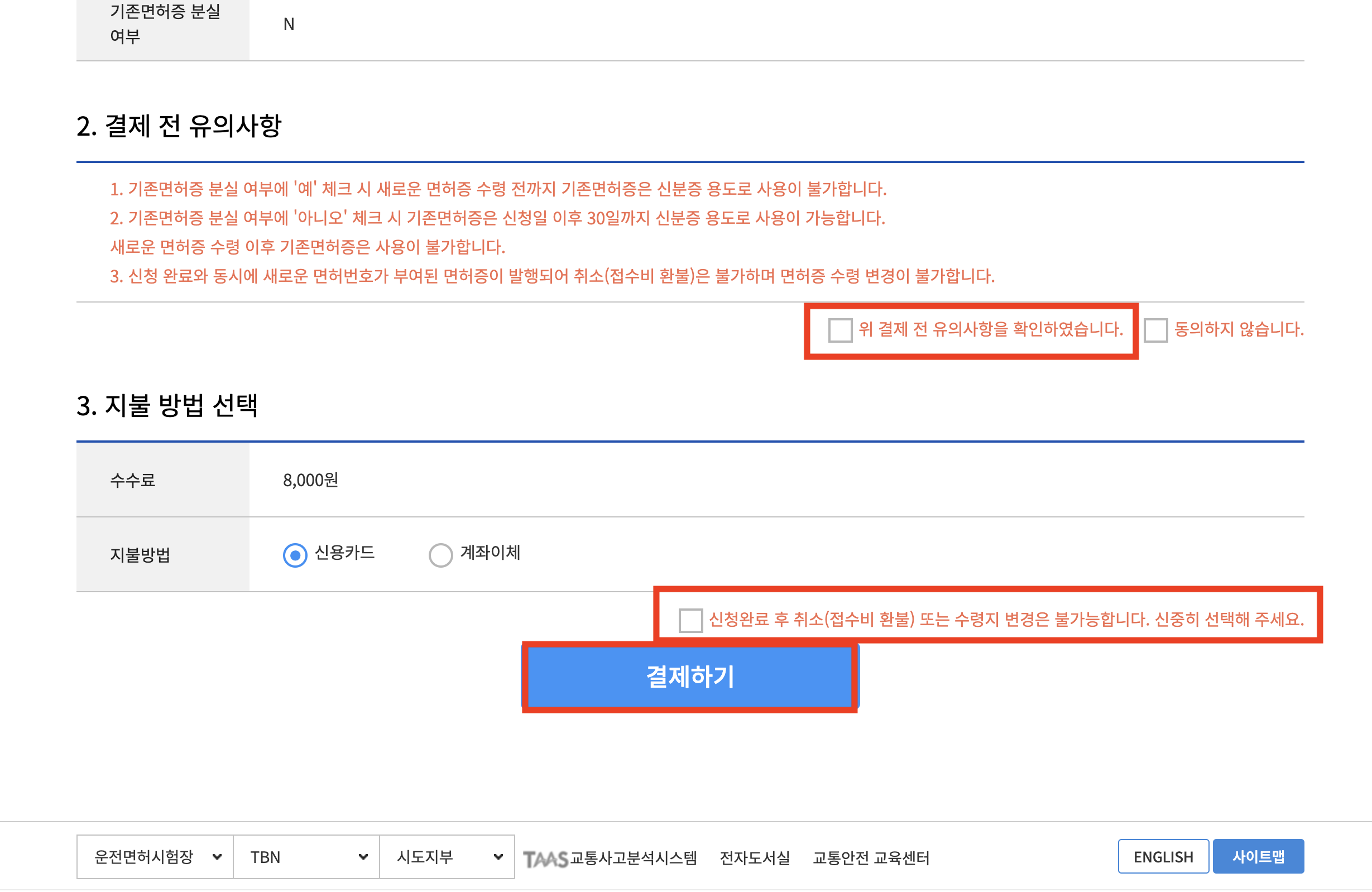Switch the site language to ENGLISH
Screen dimensions: 1372x892
click(1163, 856)
